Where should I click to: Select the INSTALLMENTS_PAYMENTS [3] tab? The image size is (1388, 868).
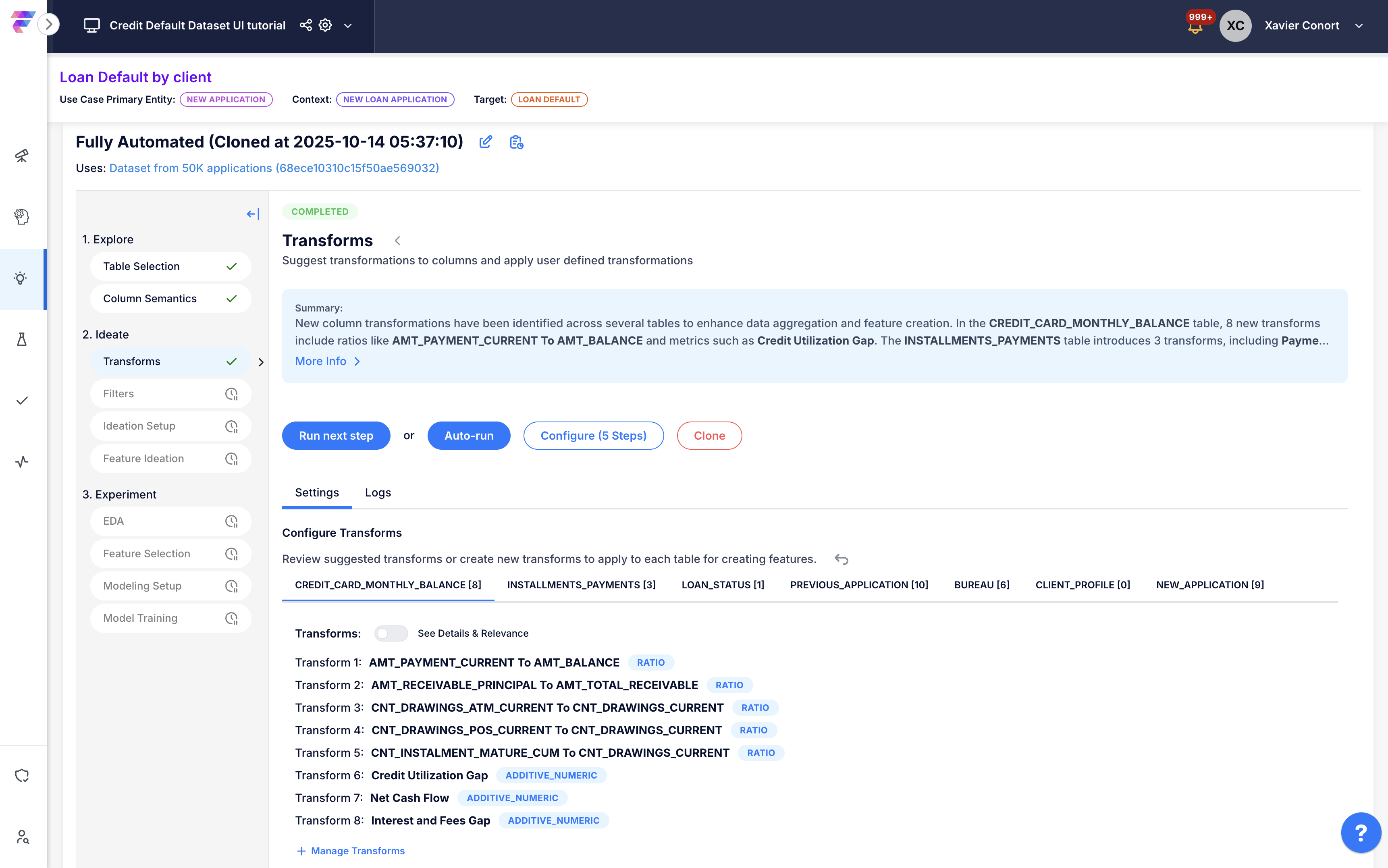(581, 584)
